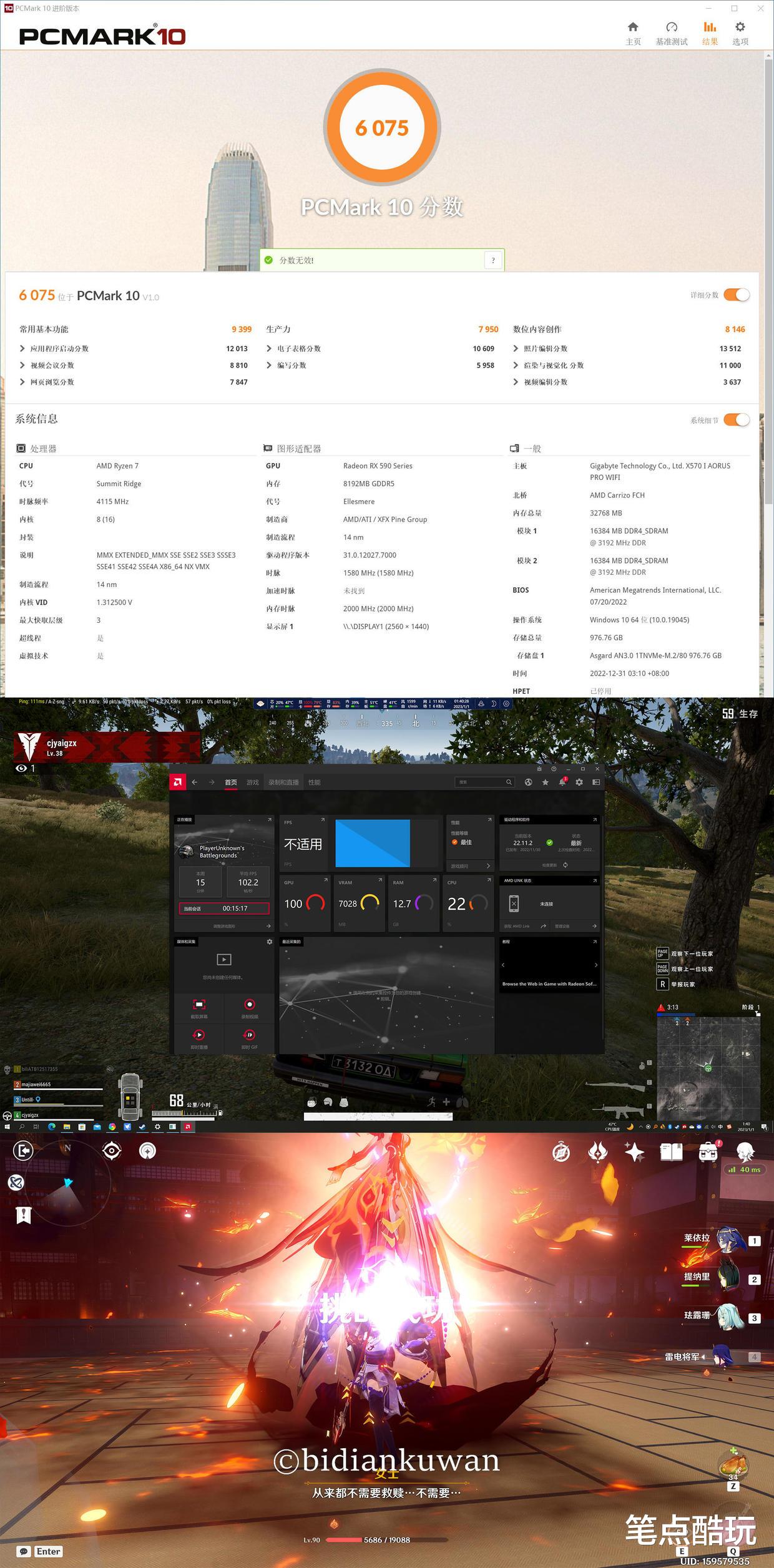Click the bug report icon in Radeon title bar
This screenshot has height=1568, width=774.
(539, 769)
